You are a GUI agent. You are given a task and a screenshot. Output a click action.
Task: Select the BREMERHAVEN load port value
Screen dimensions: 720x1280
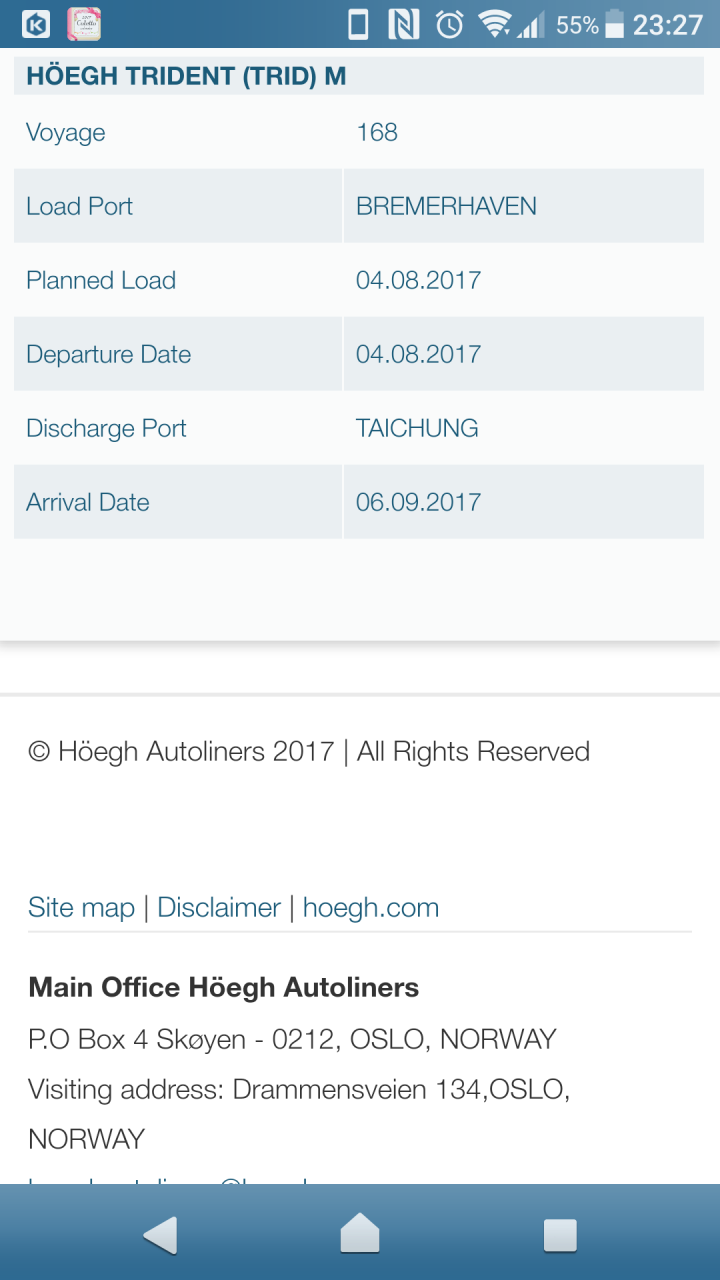446,206
